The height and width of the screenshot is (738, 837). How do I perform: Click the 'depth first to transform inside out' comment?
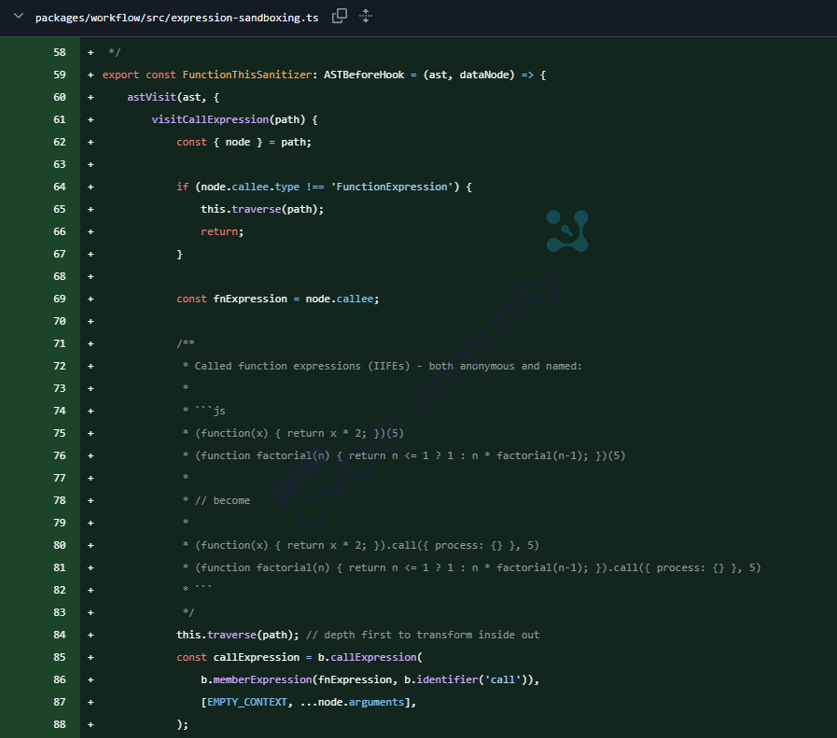pyautogui.click(x=423, y=635)
